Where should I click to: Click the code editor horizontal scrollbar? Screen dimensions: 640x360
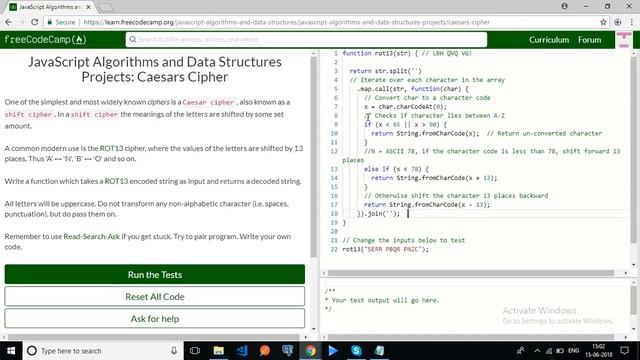click(x=471, y=273)
